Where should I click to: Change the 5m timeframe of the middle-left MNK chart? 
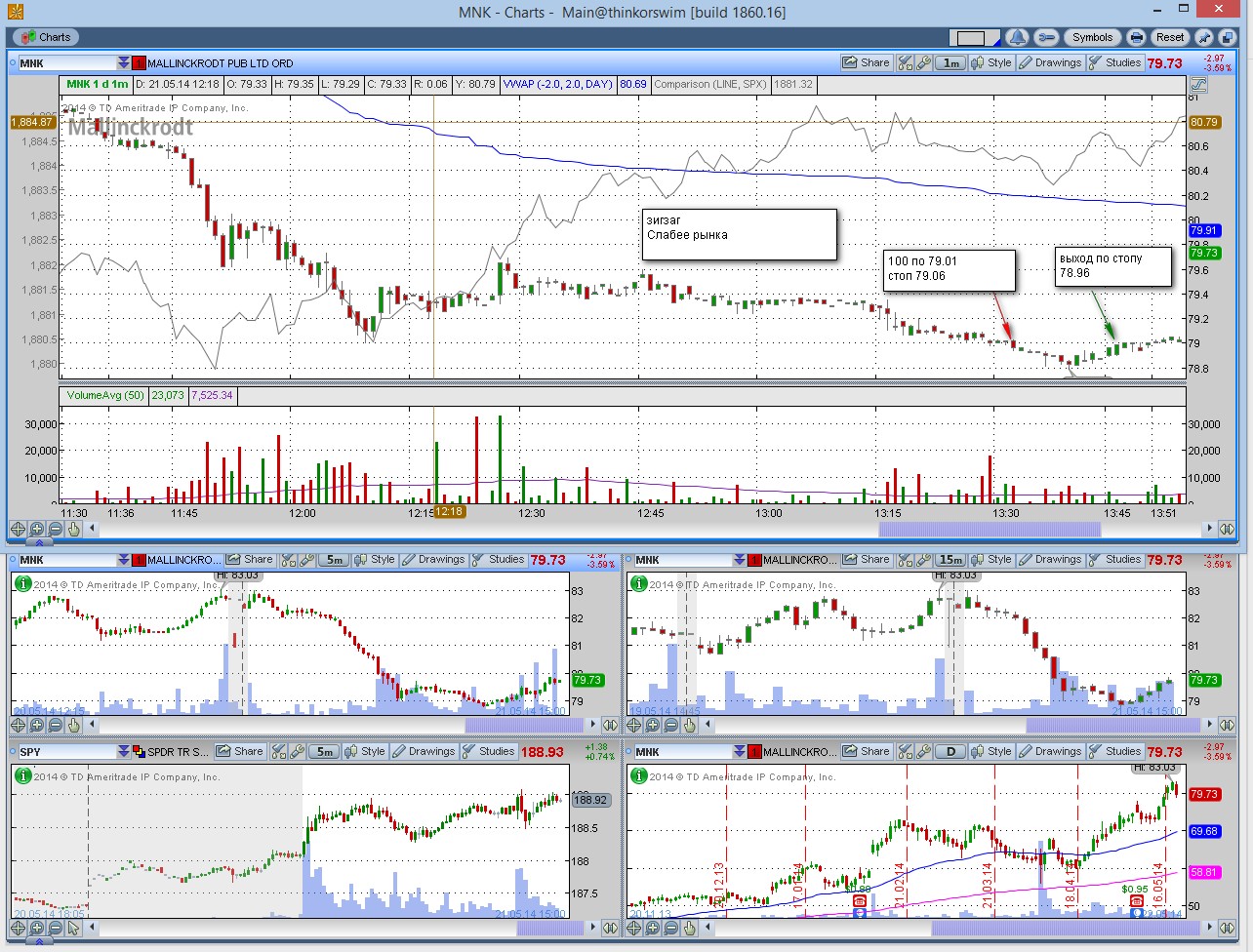point(334,560)
